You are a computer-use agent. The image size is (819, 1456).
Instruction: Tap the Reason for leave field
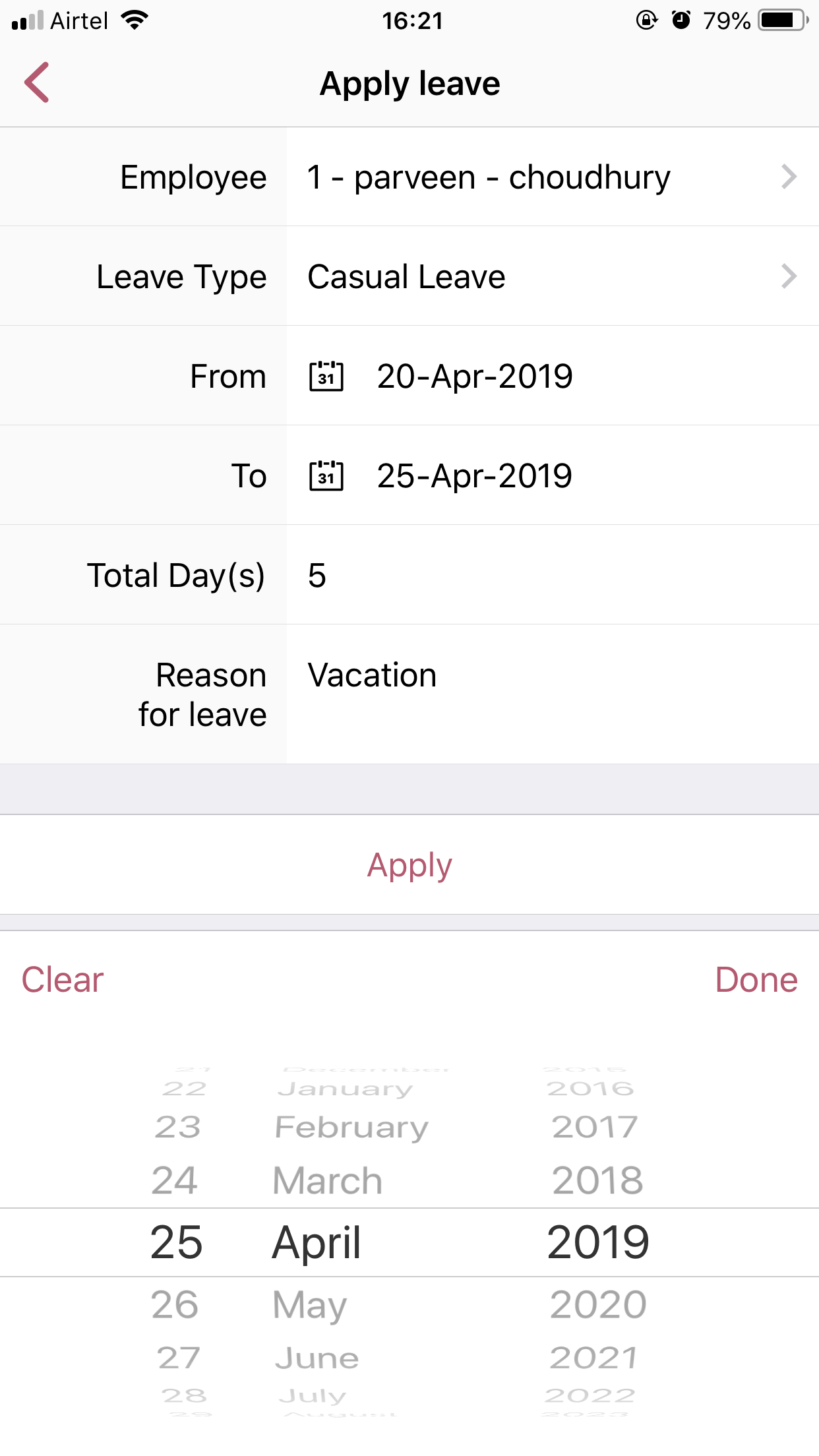(553, 694)
